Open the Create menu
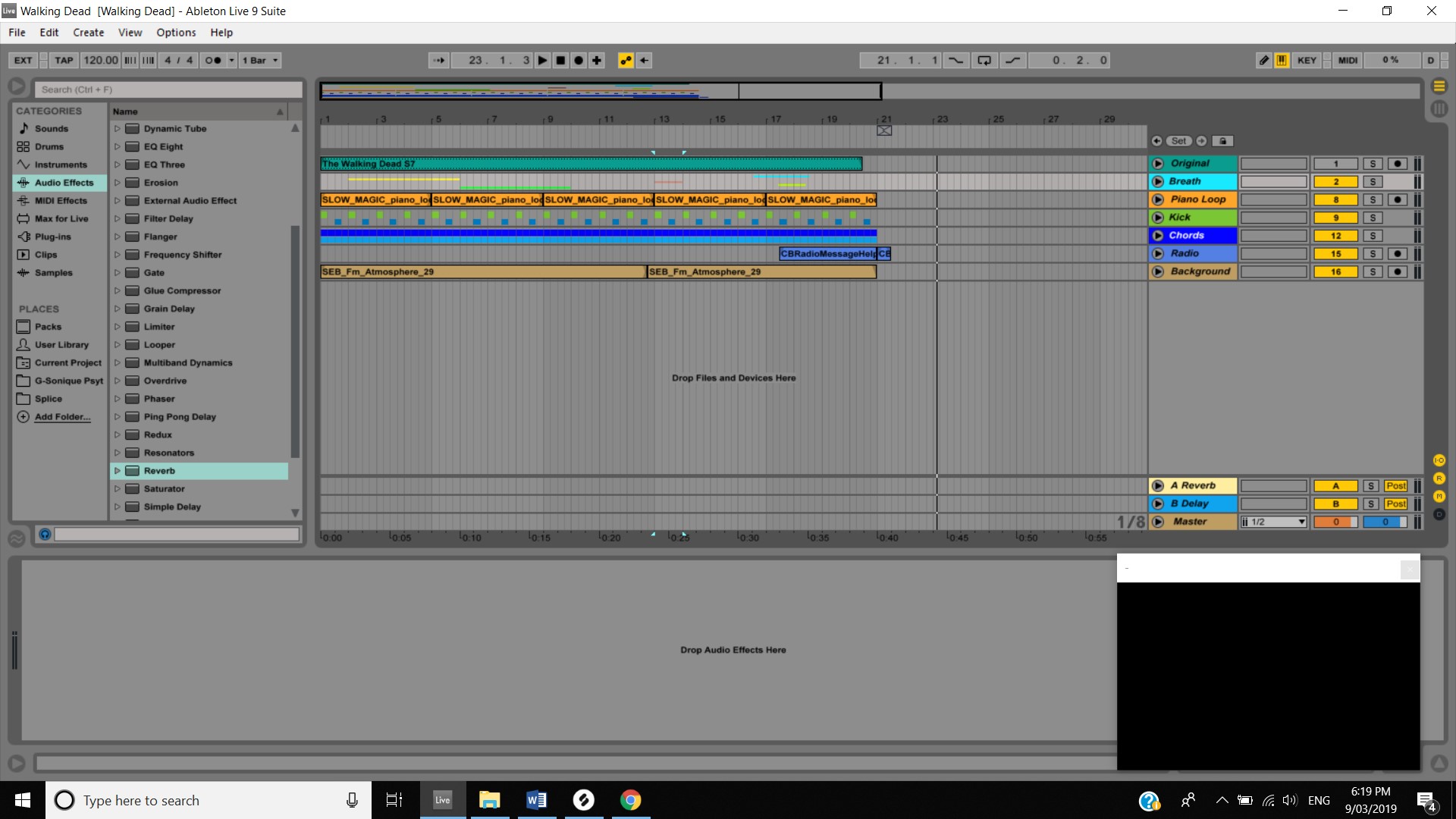The height and width of the screenshot is (819, 1456). [88, 33]
